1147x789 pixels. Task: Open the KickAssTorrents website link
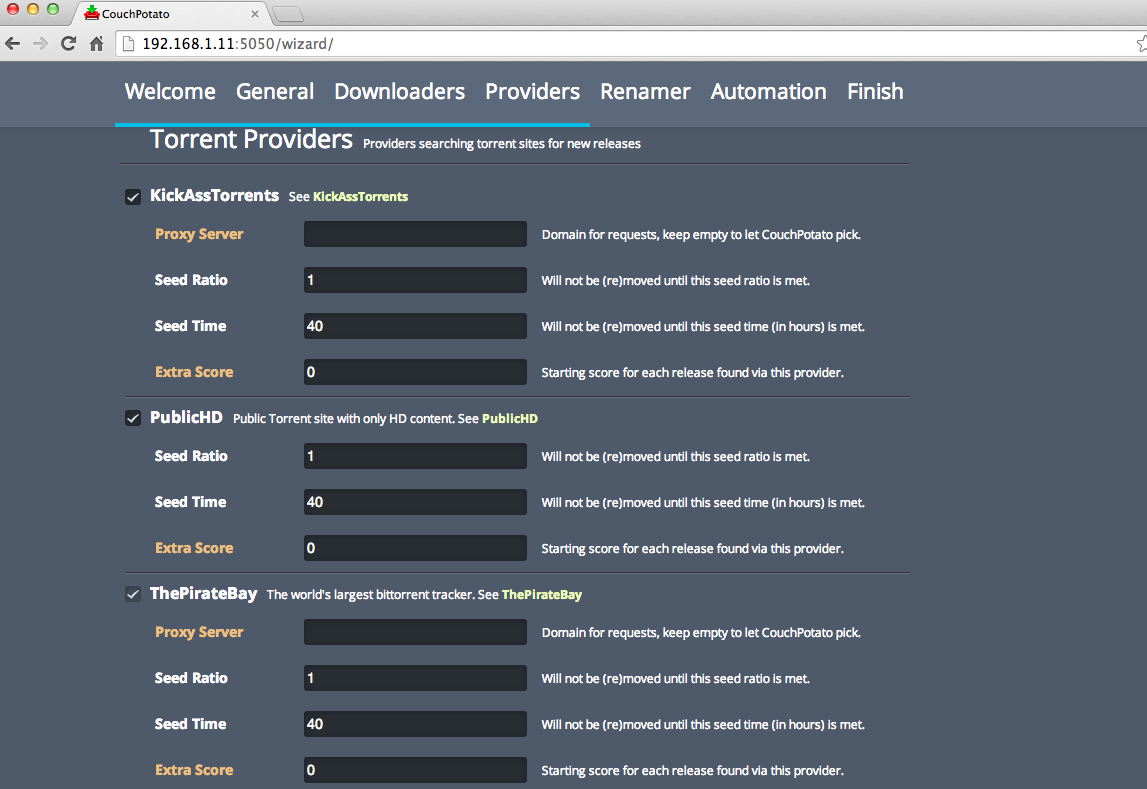pos(361,197)
